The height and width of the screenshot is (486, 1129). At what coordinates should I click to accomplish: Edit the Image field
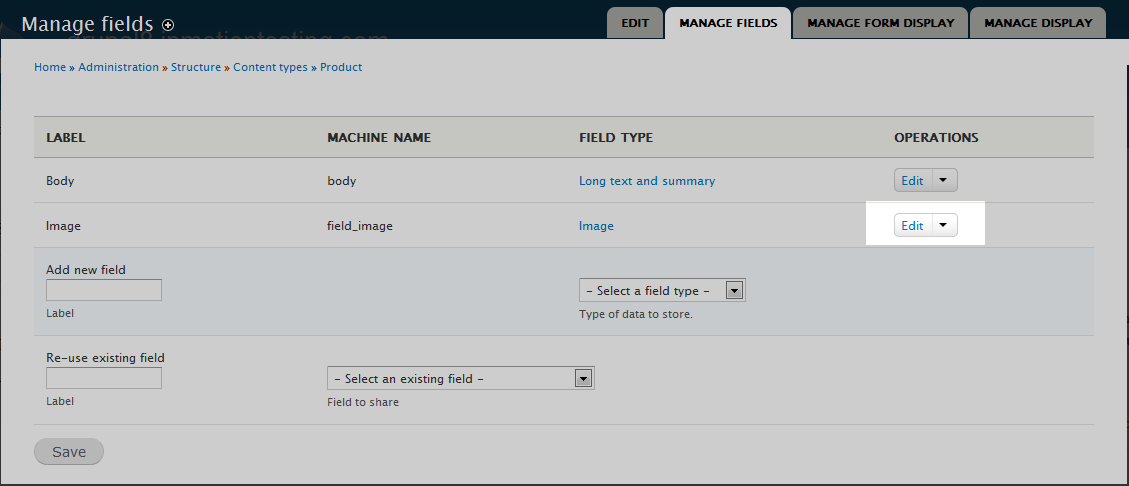tap(912, 226)
